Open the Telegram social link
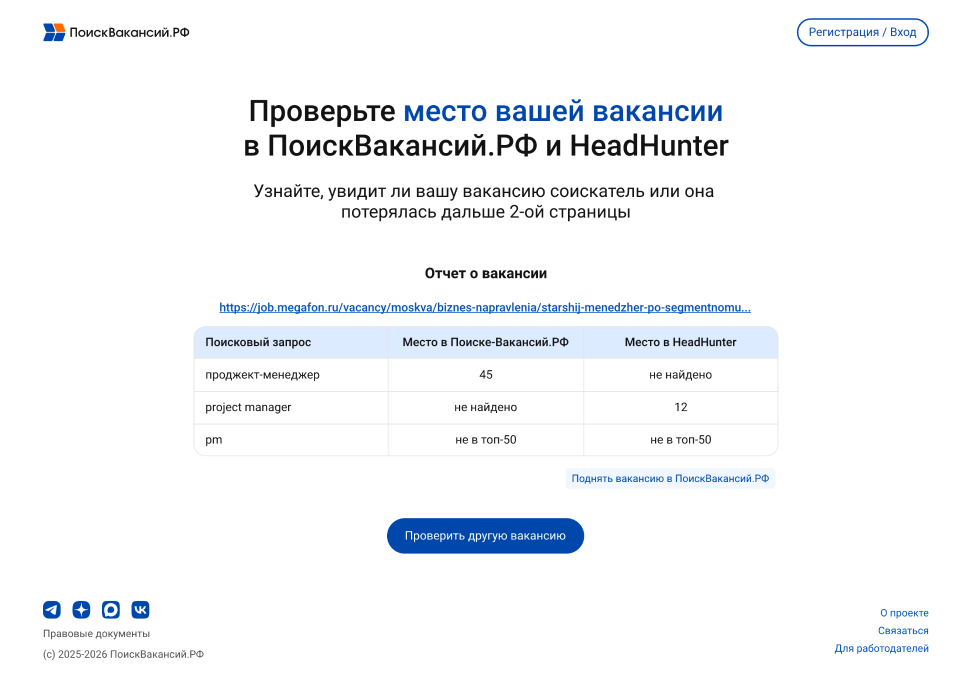Viewport: 972px width, 678px height. [52, 610]
